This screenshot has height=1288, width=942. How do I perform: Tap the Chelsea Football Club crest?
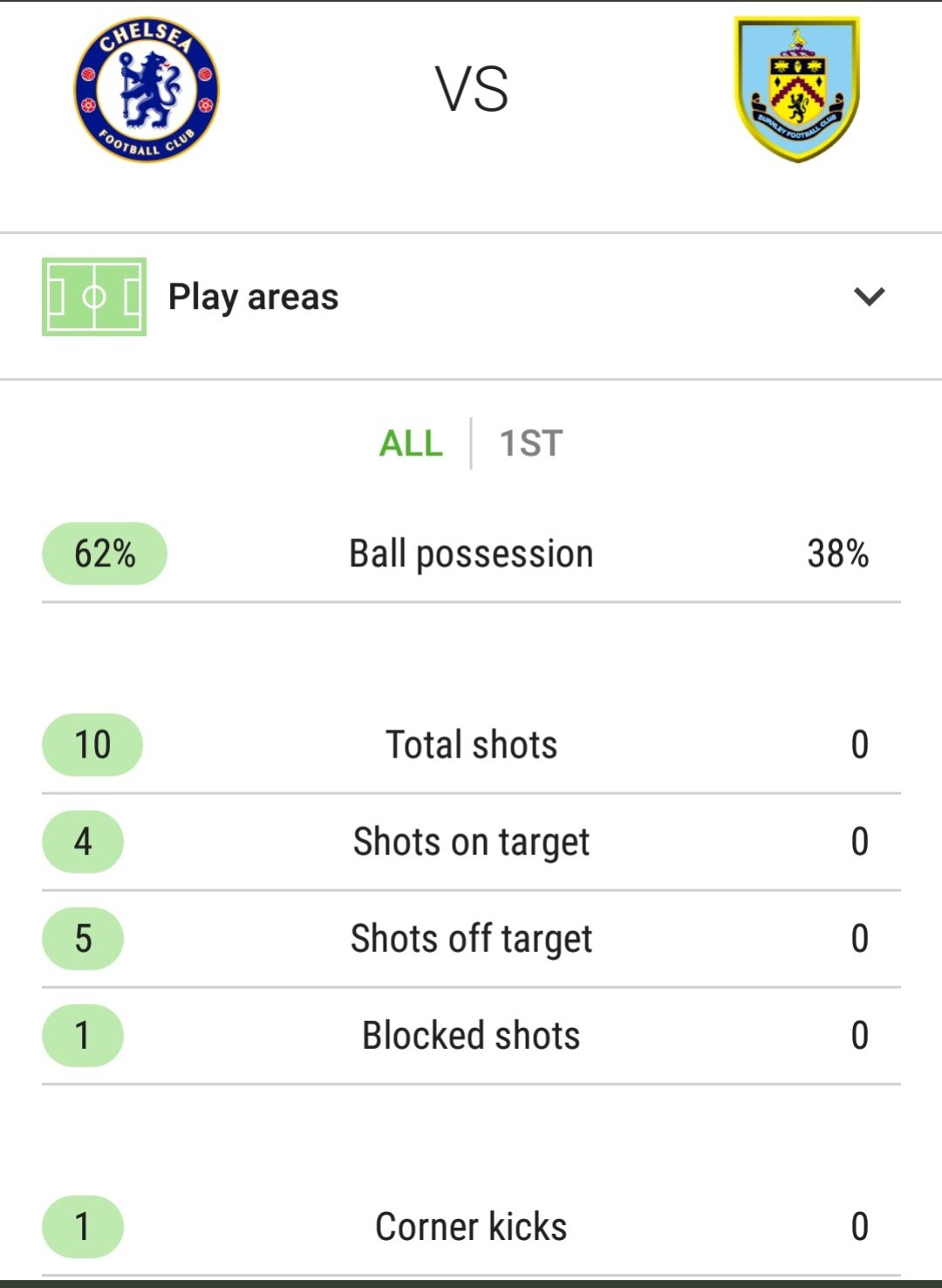[x=147, y=90]
